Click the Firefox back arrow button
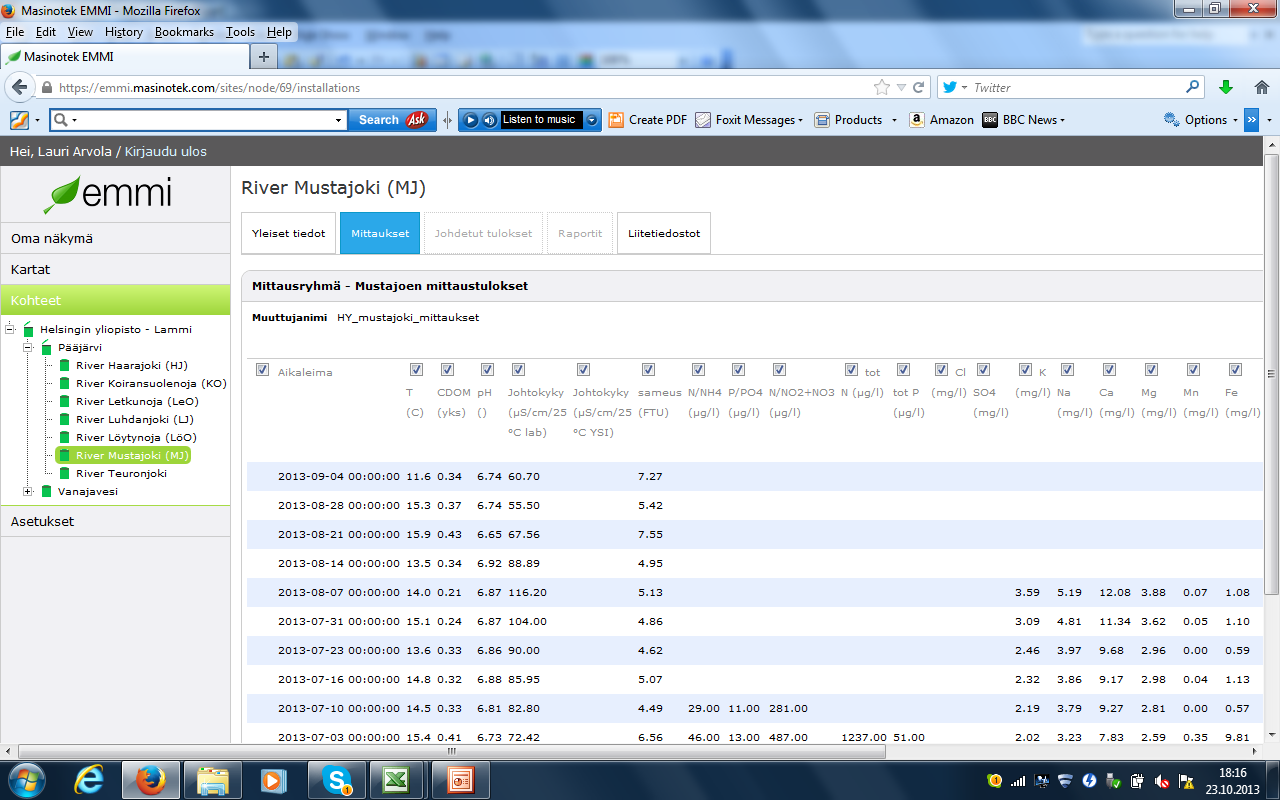1280x800 pixels. [20, 87]
